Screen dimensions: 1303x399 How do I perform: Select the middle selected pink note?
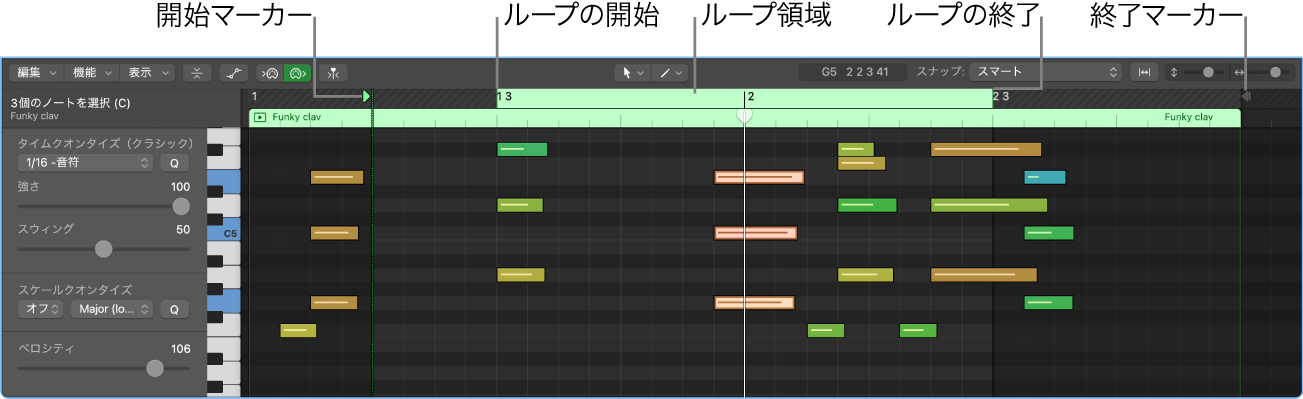(x=755, y=233)
